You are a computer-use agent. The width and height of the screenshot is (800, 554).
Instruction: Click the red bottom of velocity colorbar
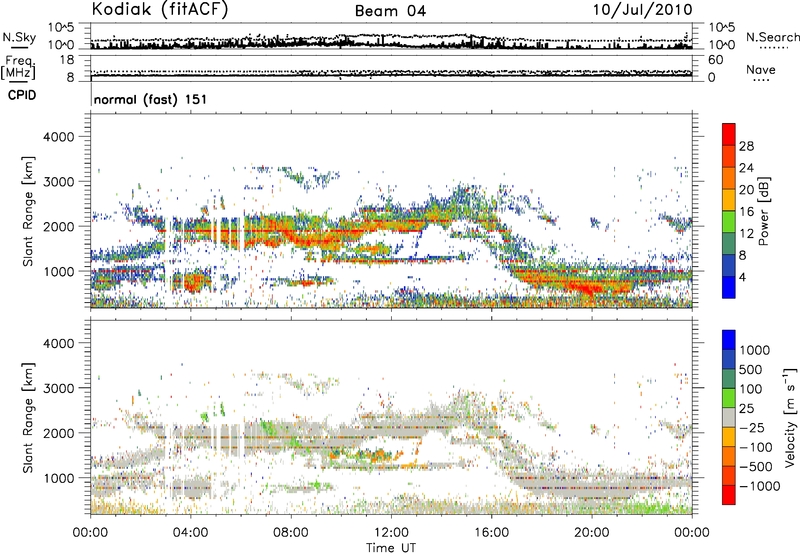pyautogui.click(x=729, y=495)
